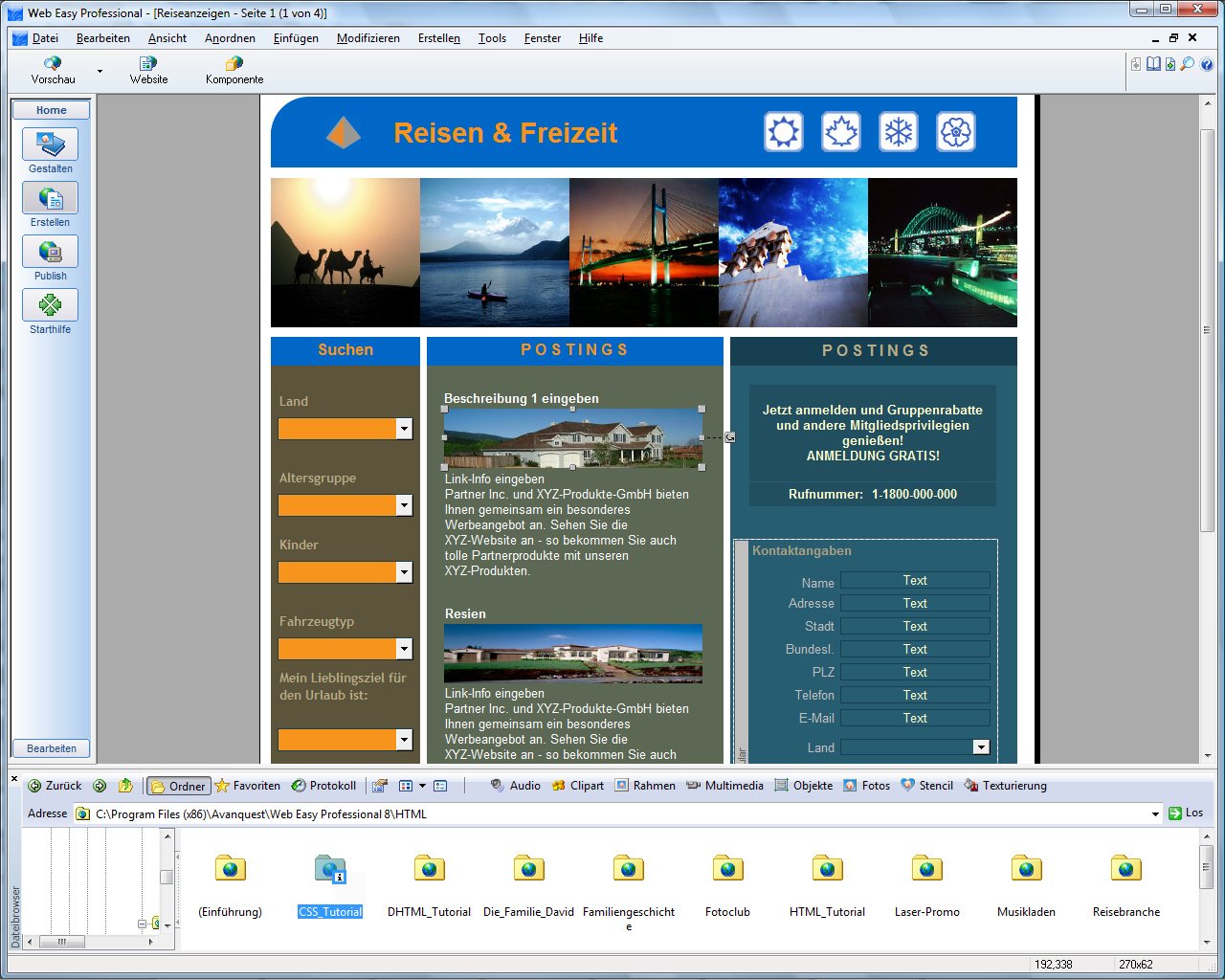
Task: Go to next page icon
Action: point(1170,64)
